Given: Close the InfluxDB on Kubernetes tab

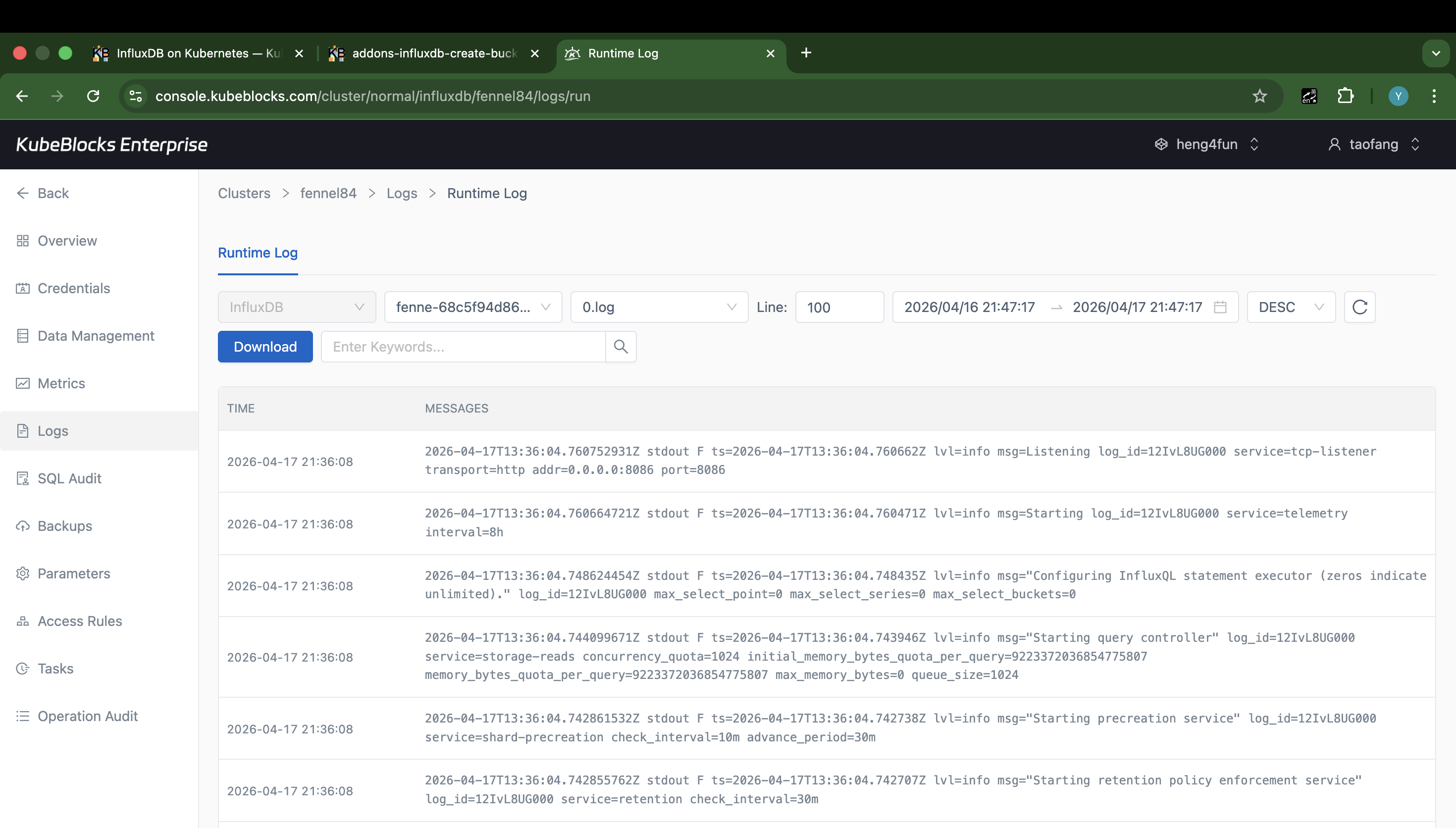Looking at the screenshot, I should (299, 53).
